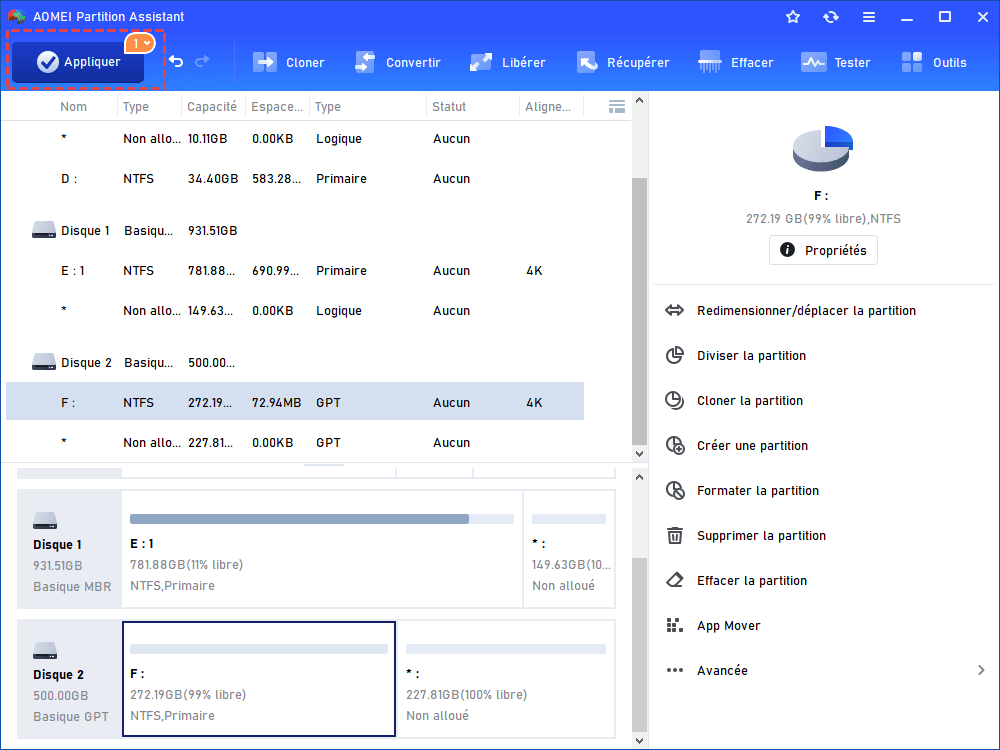Screen dimensions: 1000x750
Task: Open column settings list icon
Action: [617, 107]
